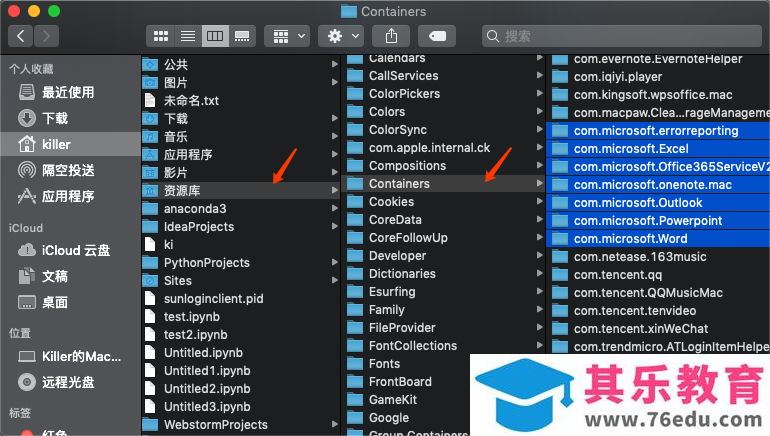Select the CallServices folder
Viewport: 770px width, 436px height.
click(445, 76)
